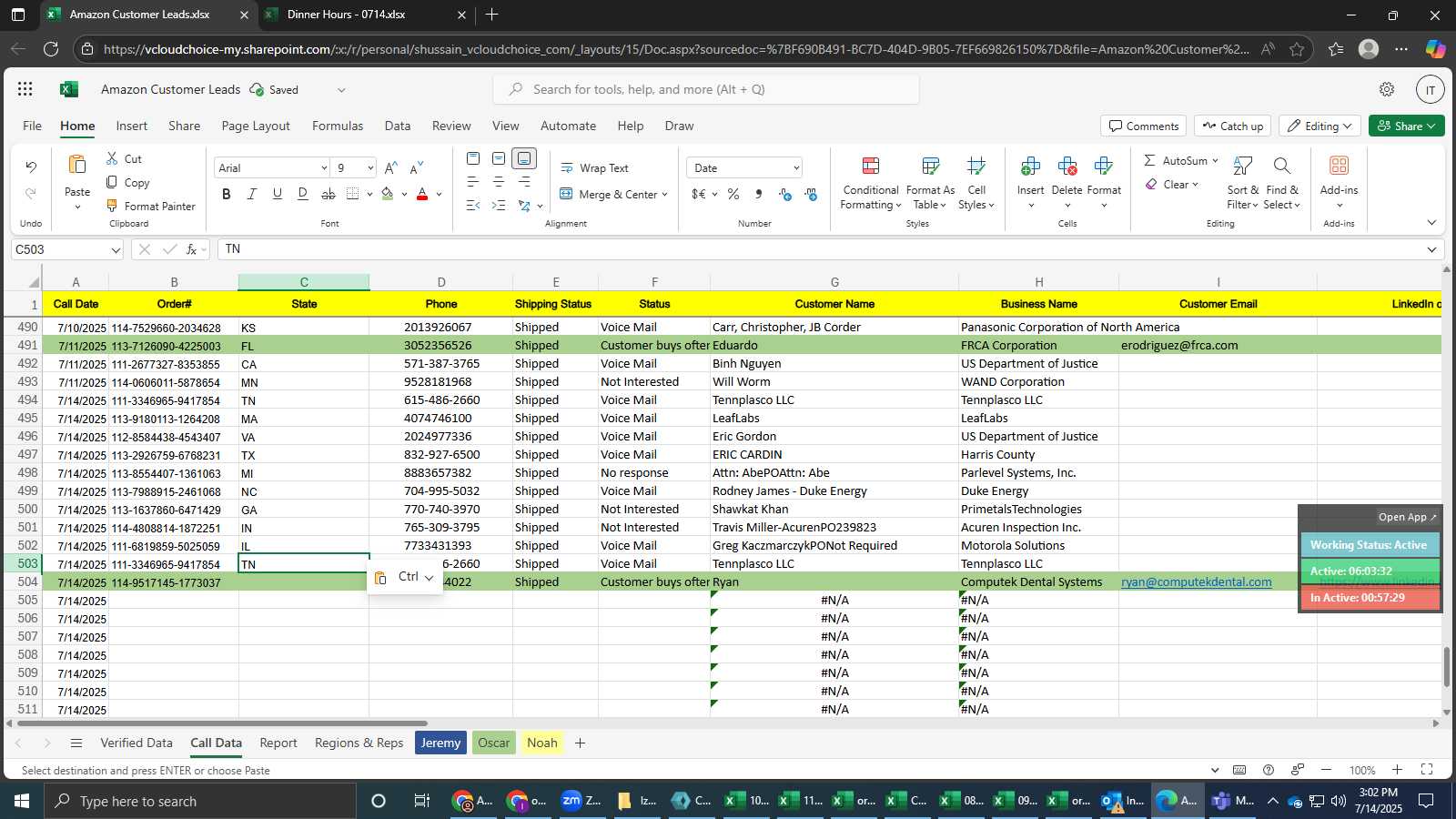Viewport: 1456px width, 819px height.
Task: Open the app launcher waffle icon
Action: point(25,89)
